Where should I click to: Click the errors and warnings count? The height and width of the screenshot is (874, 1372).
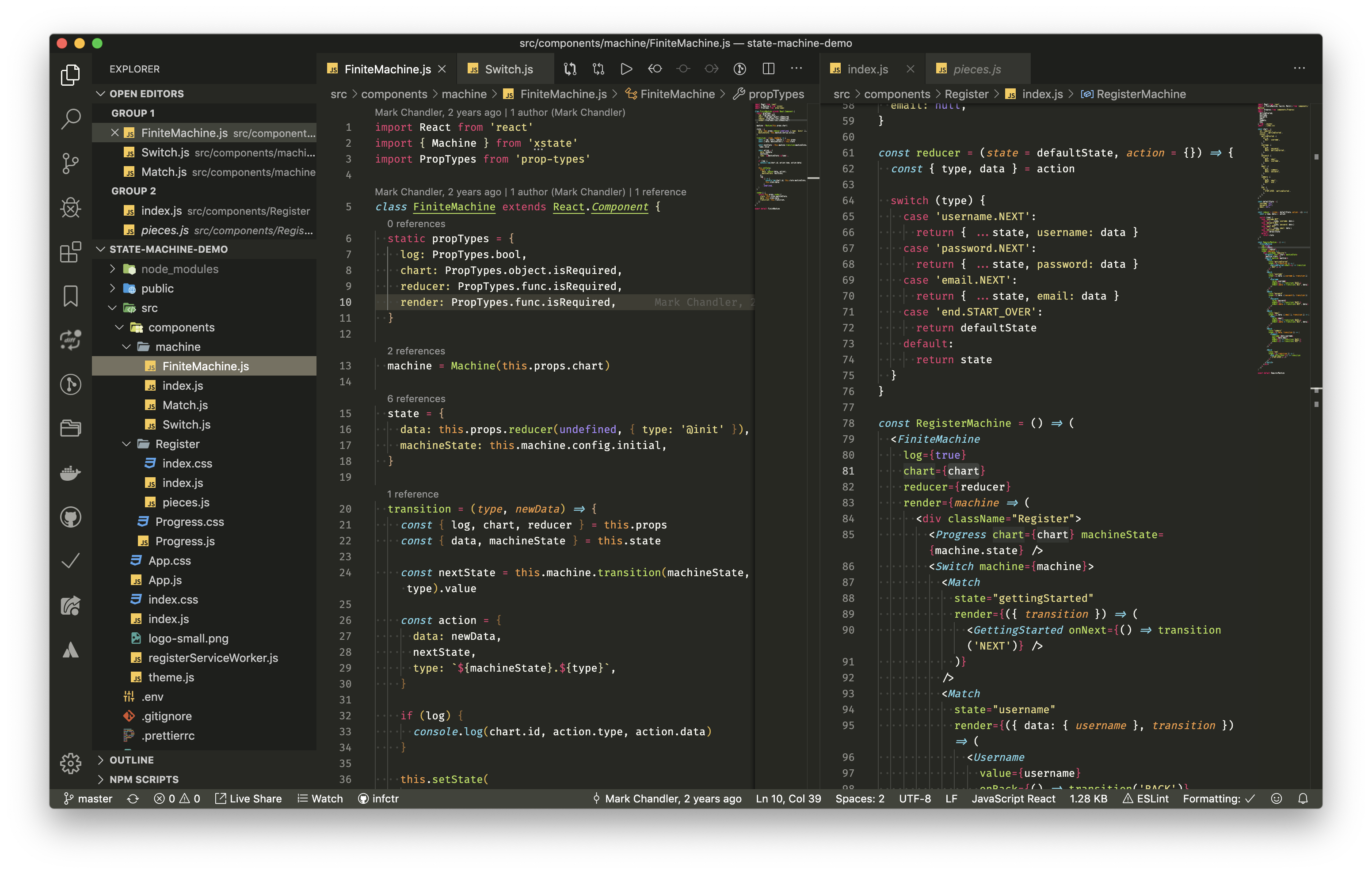click(x=177, y=798)
